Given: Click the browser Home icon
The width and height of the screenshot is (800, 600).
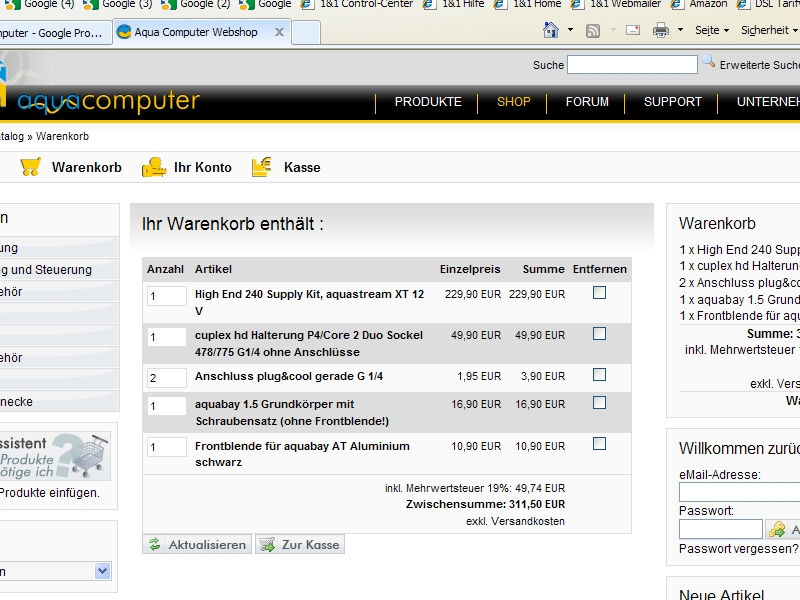Looking at the screenshot, I should [551, 30].
